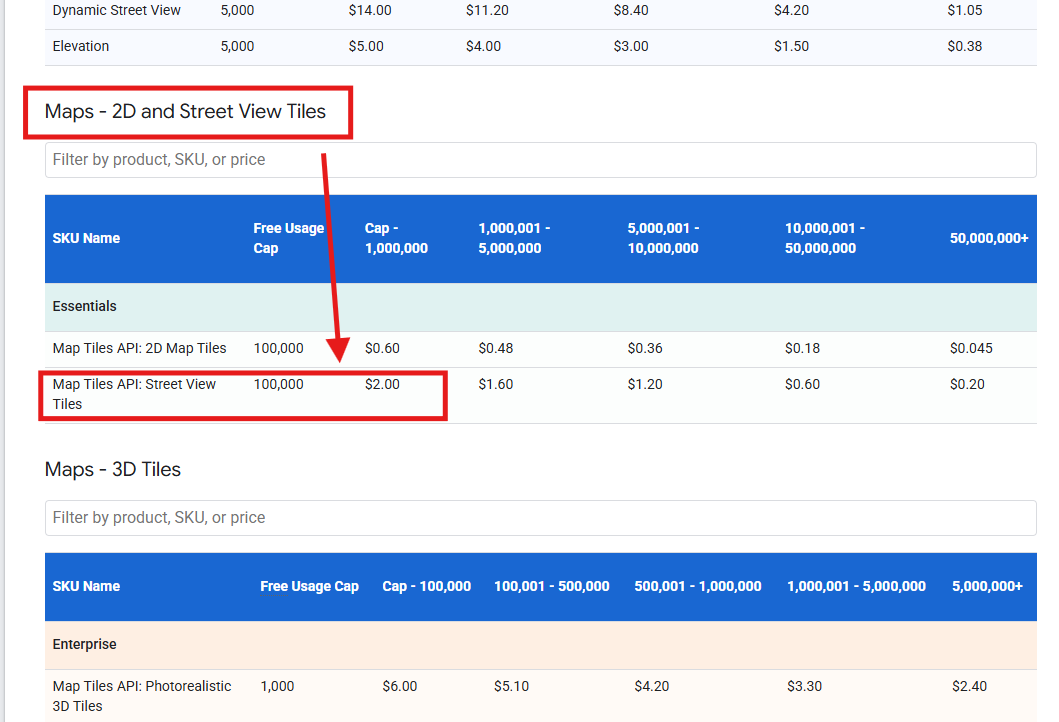
Task: Click the $2.40 price cell
Action: point(969,686)
